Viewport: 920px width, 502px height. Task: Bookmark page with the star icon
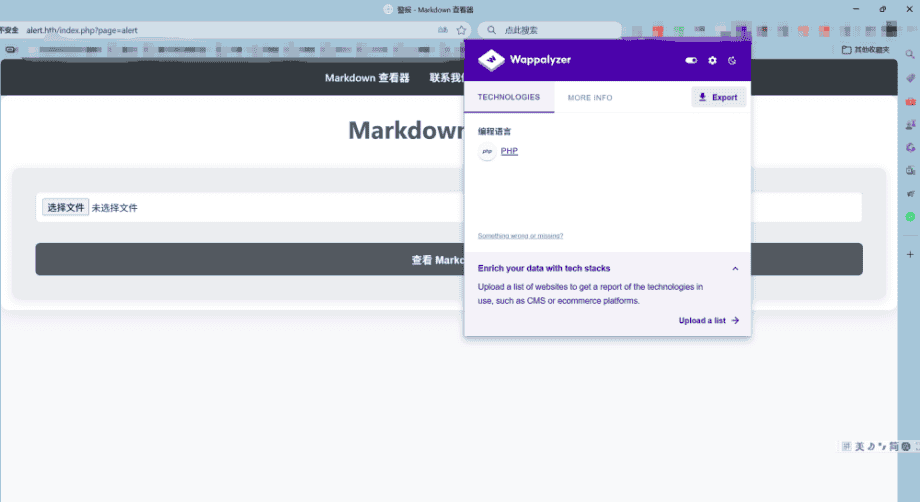click(x=461, y=30)
